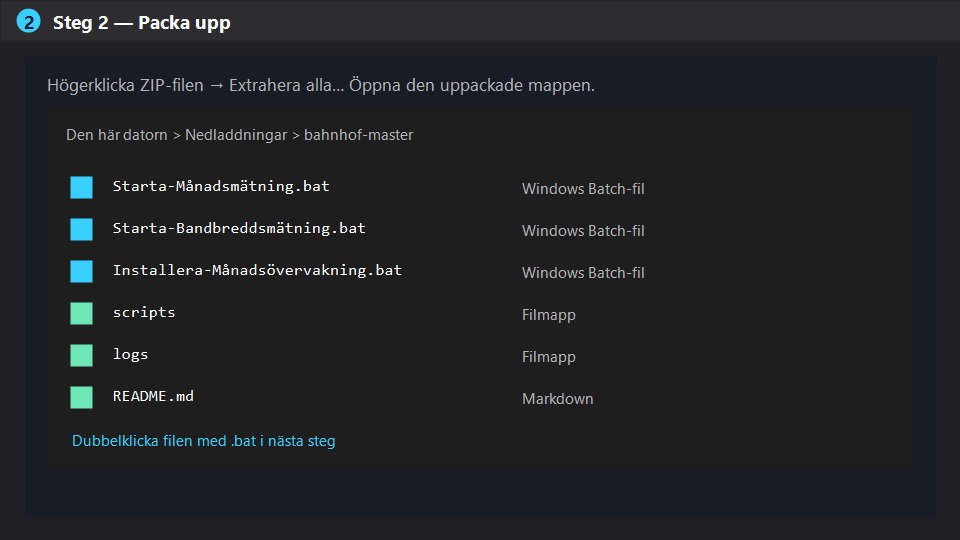The width and height of the screenshot is (960, 540).
Task: Click the 'Filmapp' type next to scripts
Action: (549, 315)
